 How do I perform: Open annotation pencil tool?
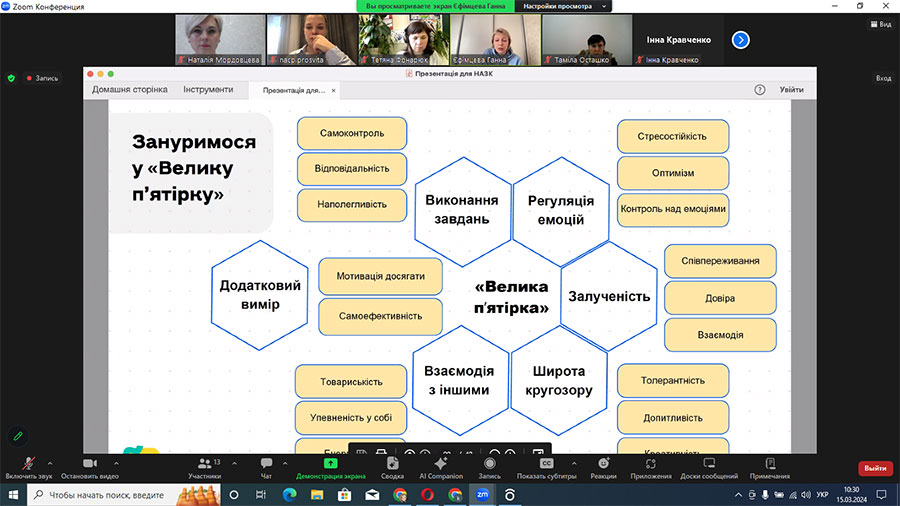(18, 437)
